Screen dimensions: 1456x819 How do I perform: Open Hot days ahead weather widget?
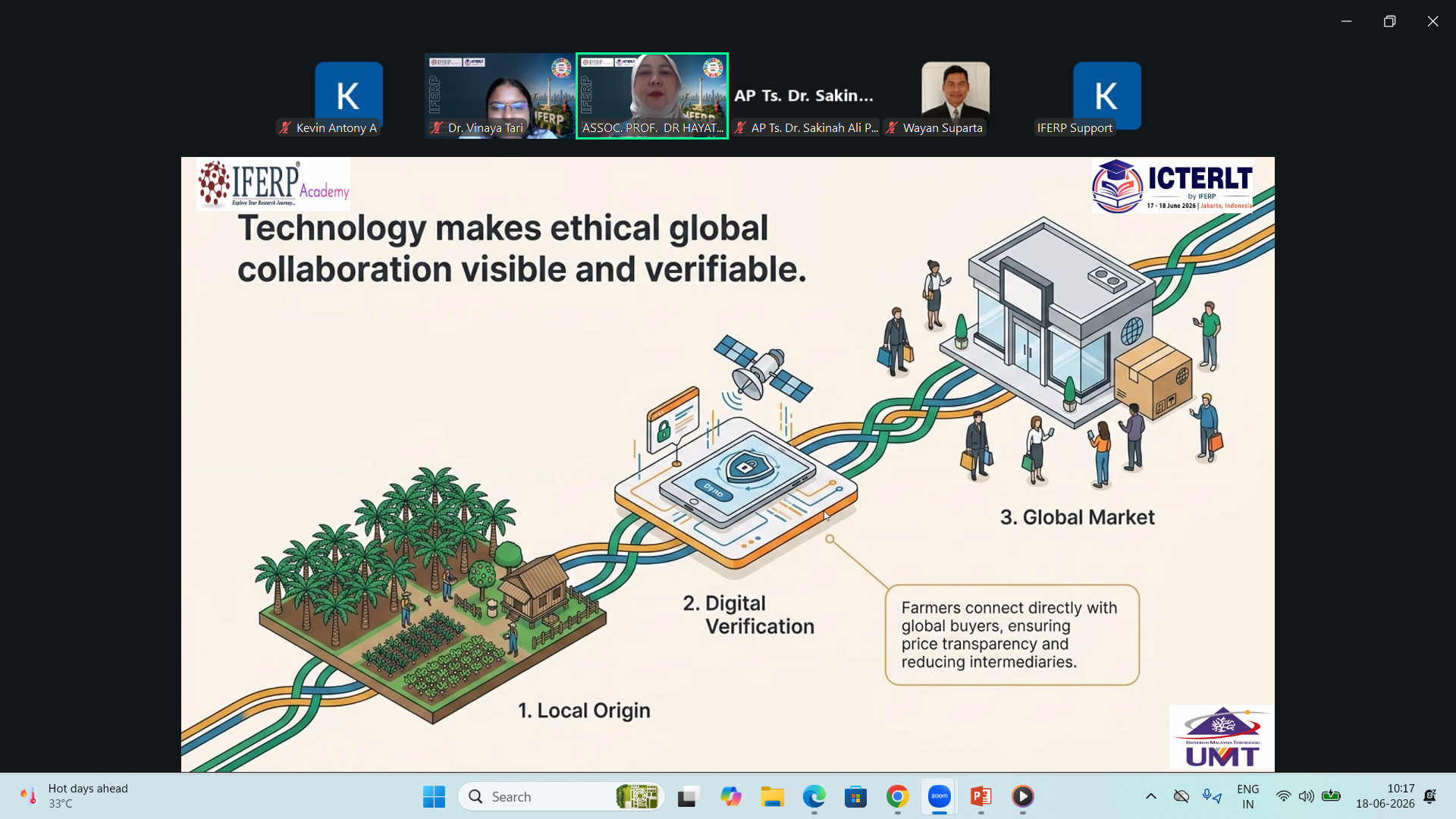click(74, 796)
